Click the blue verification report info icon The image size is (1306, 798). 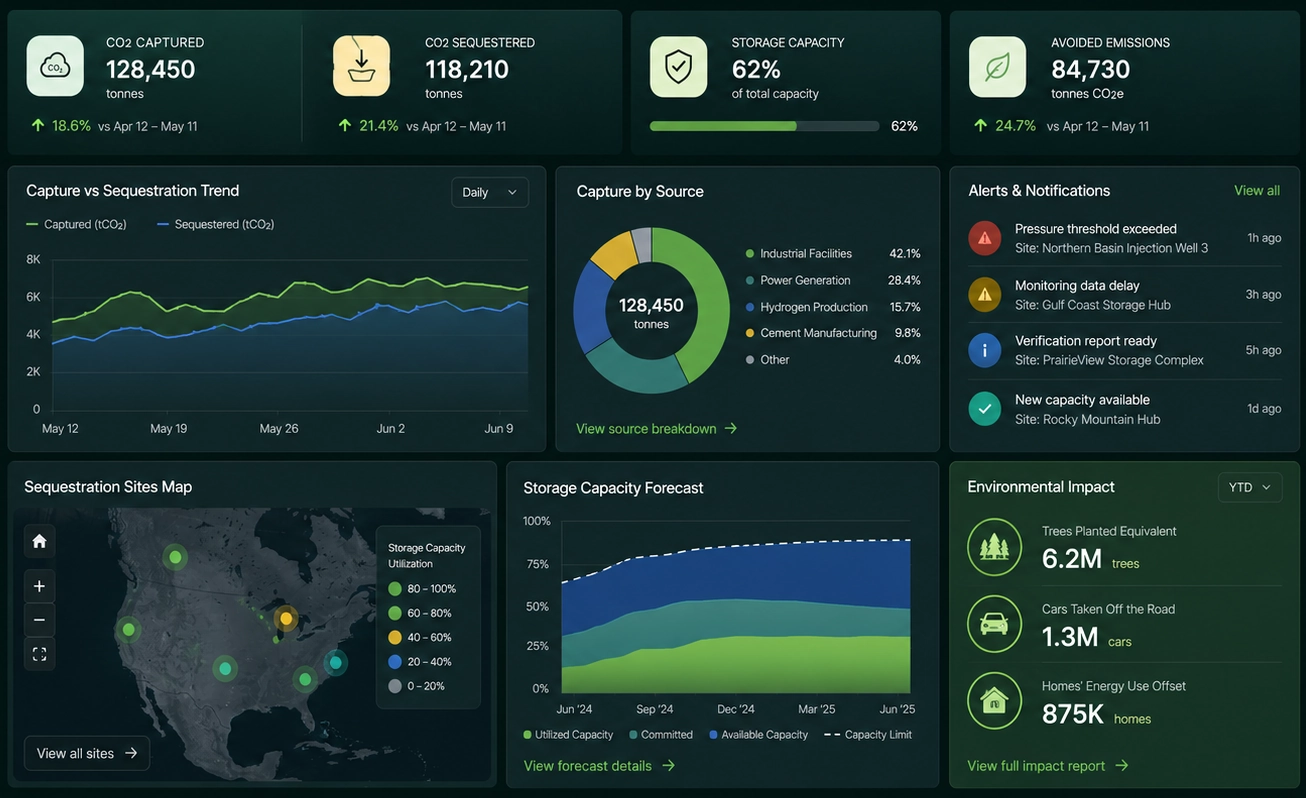pos(985,350)
